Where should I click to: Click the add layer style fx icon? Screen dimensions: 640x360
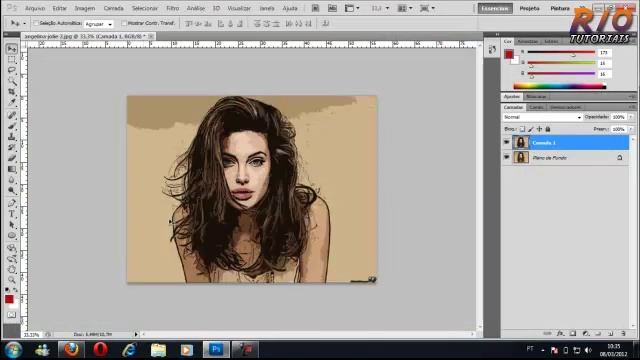[560, 333]
